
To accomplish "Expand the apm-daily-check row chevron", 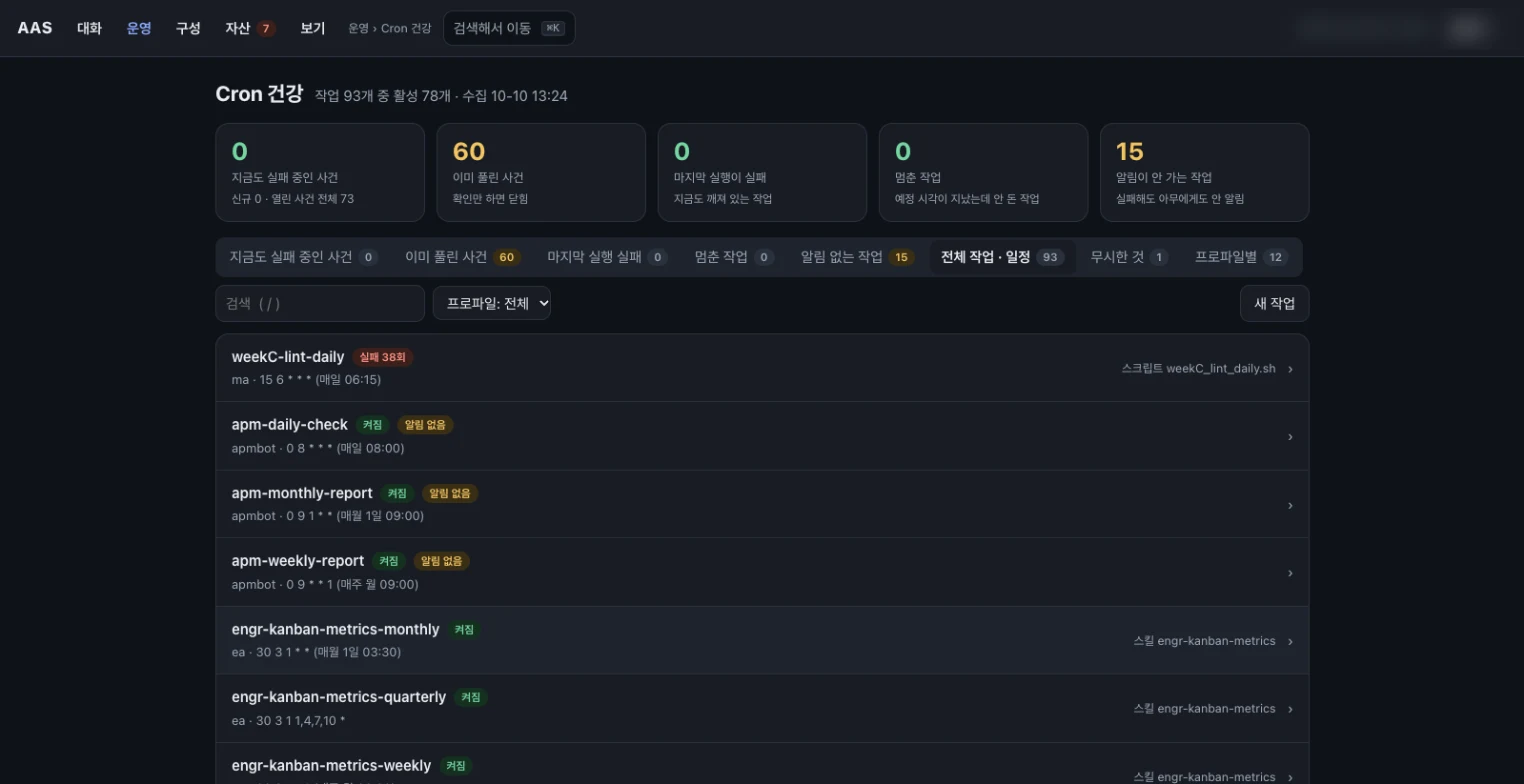I will point(1290,437).
